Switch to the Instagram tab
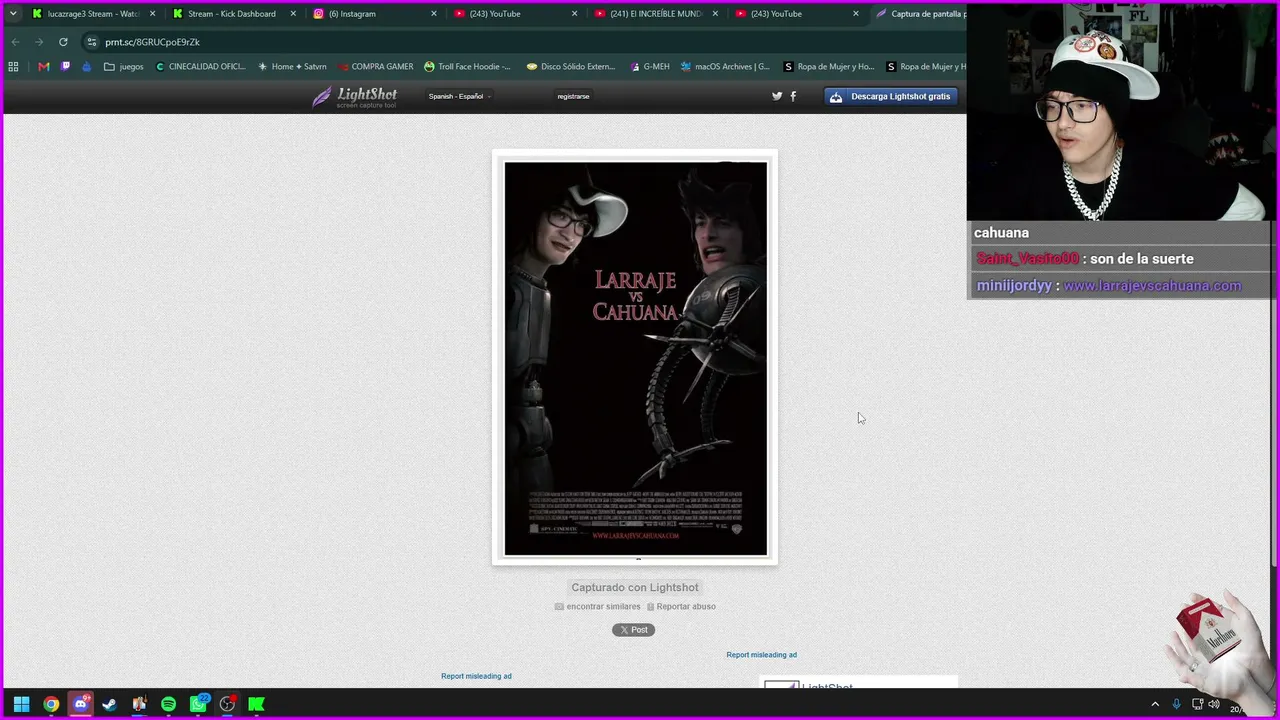 [375, 14]
